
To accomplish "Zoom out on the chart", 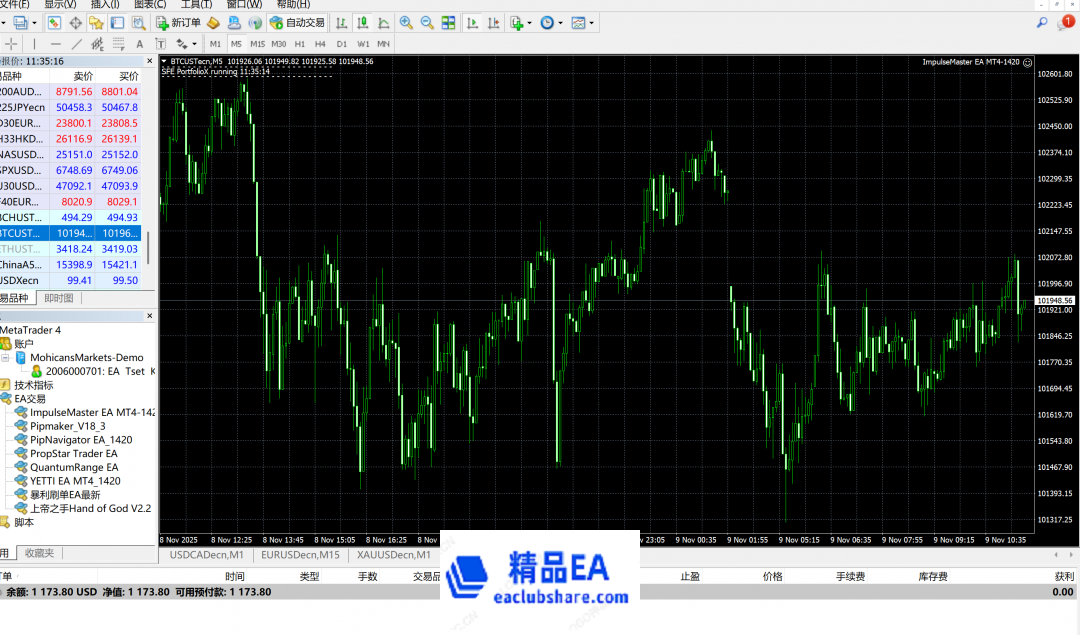I will point(427,22).
